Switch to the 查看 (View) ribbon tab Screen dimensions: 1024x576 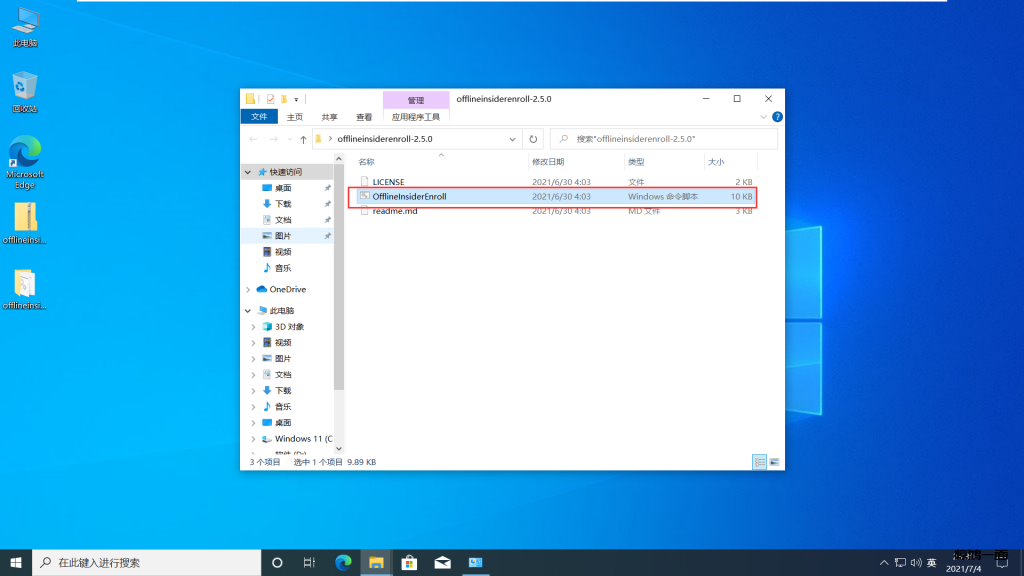364,117
